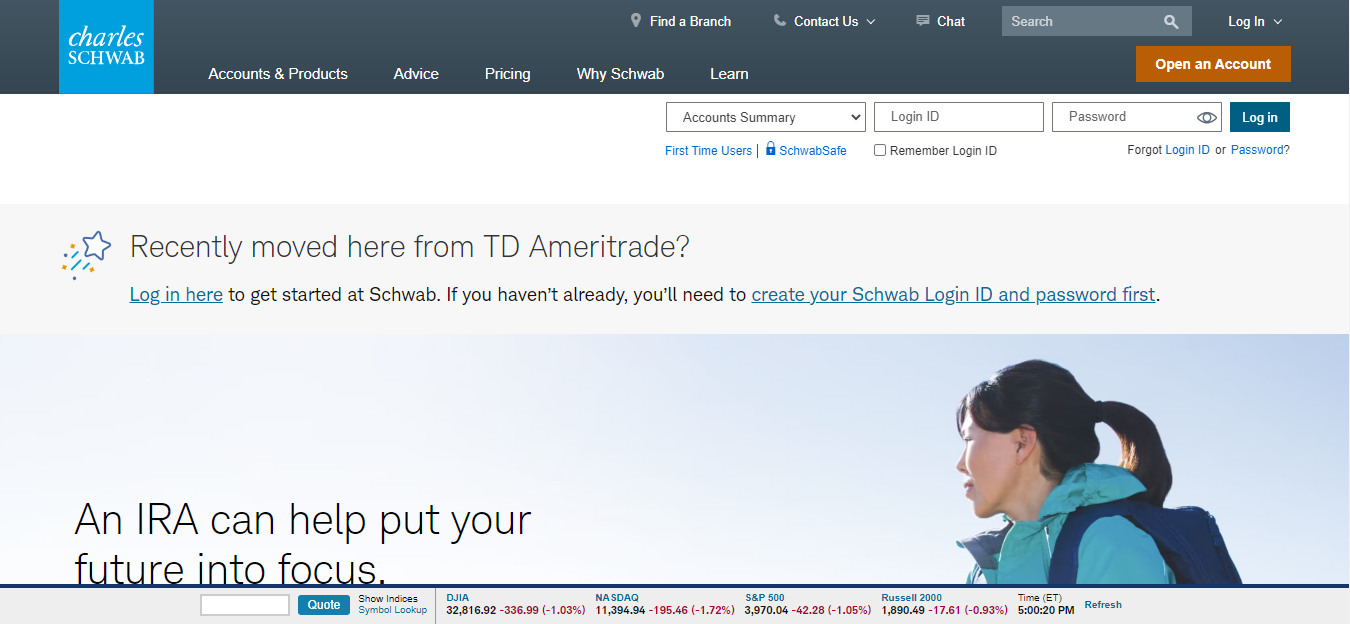The width and height of the screenshot is (1350, 624).
Task: Click the Russell 2000 index label
Action: pos(912,598)
